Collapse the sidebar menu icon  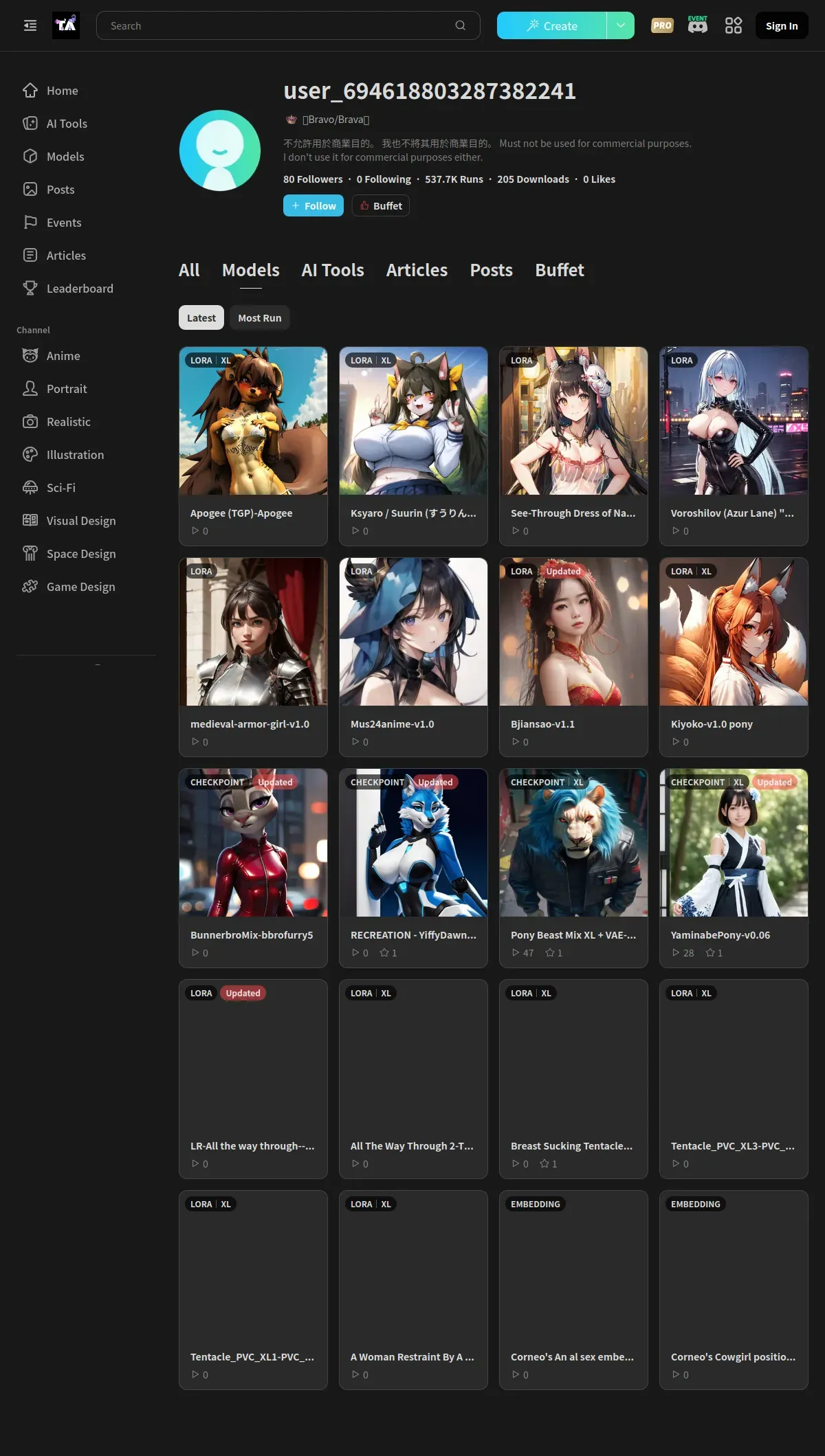point(30,25)
